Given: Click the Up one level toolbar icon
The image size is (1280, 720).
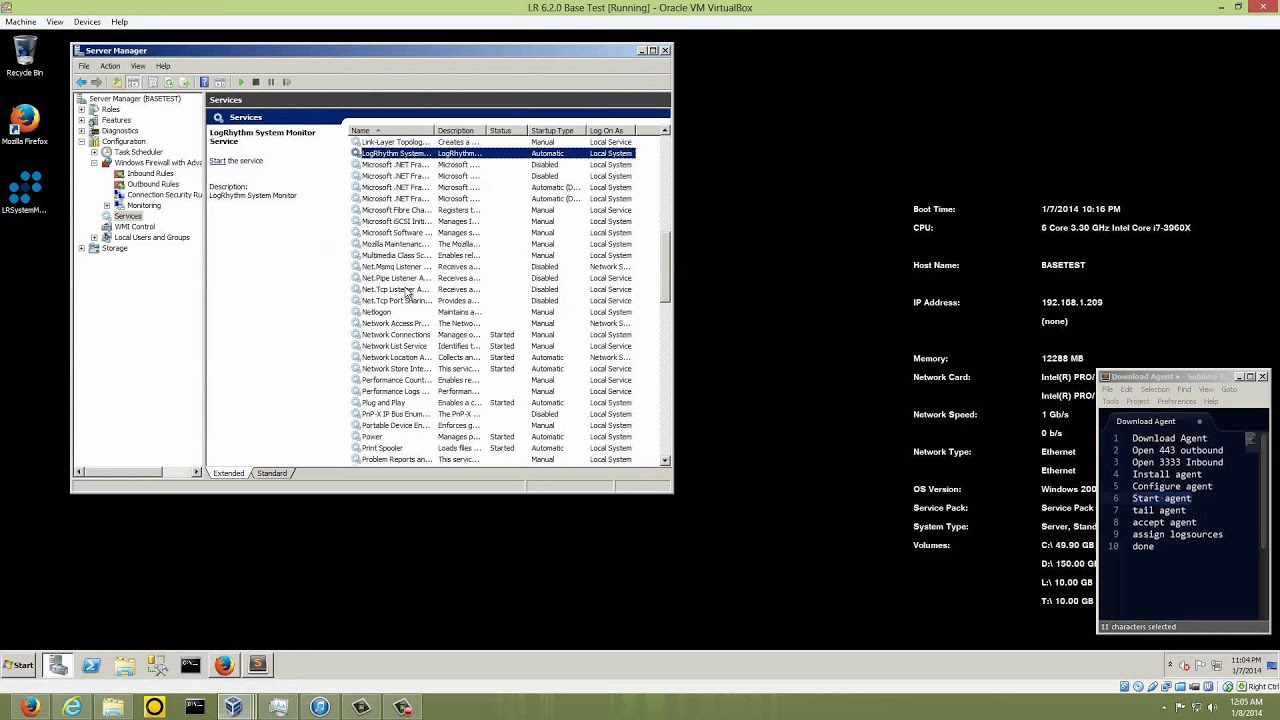Looking at the screenshot, I should coord(117,82).
